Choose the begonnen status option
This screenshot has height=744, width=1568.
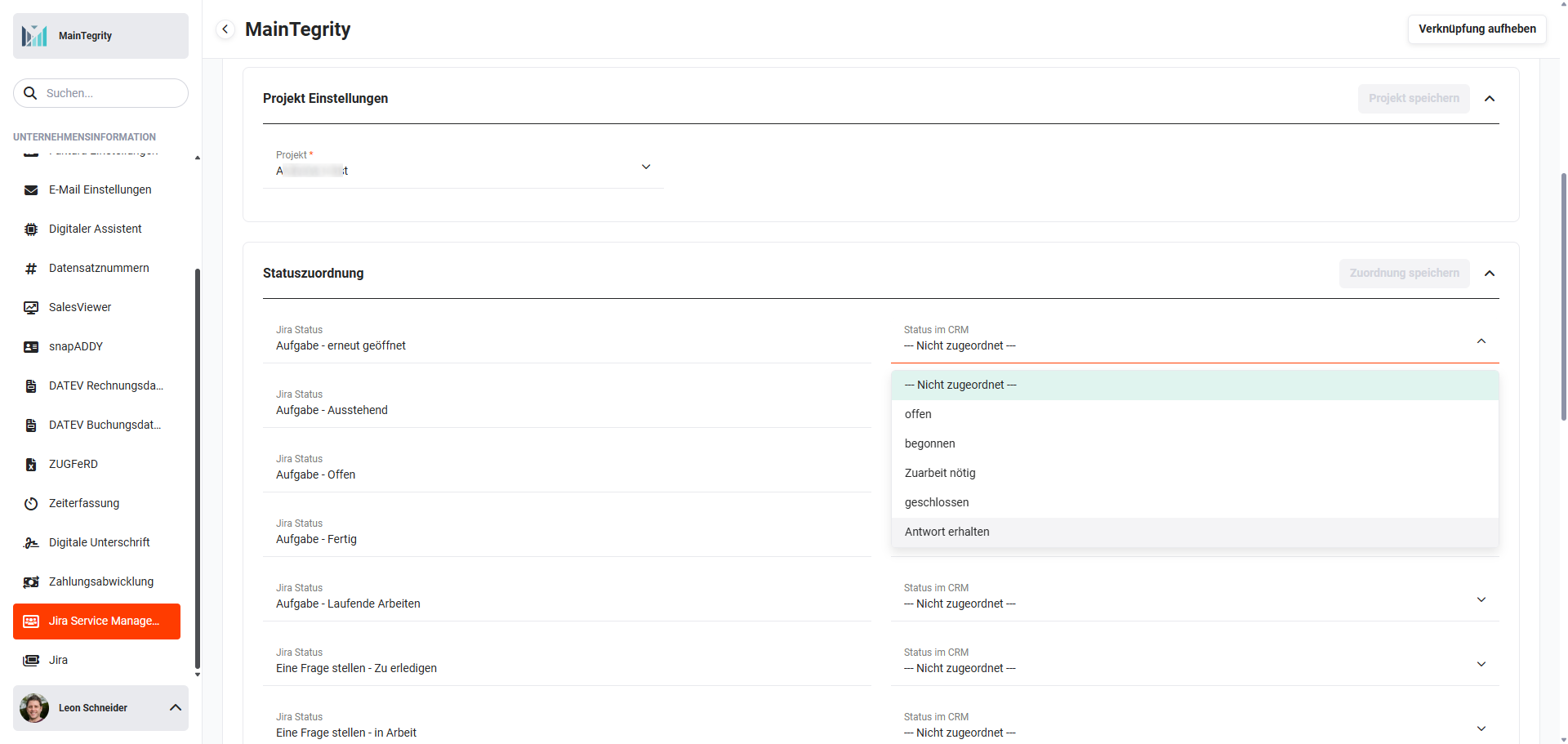(1195, 443)
